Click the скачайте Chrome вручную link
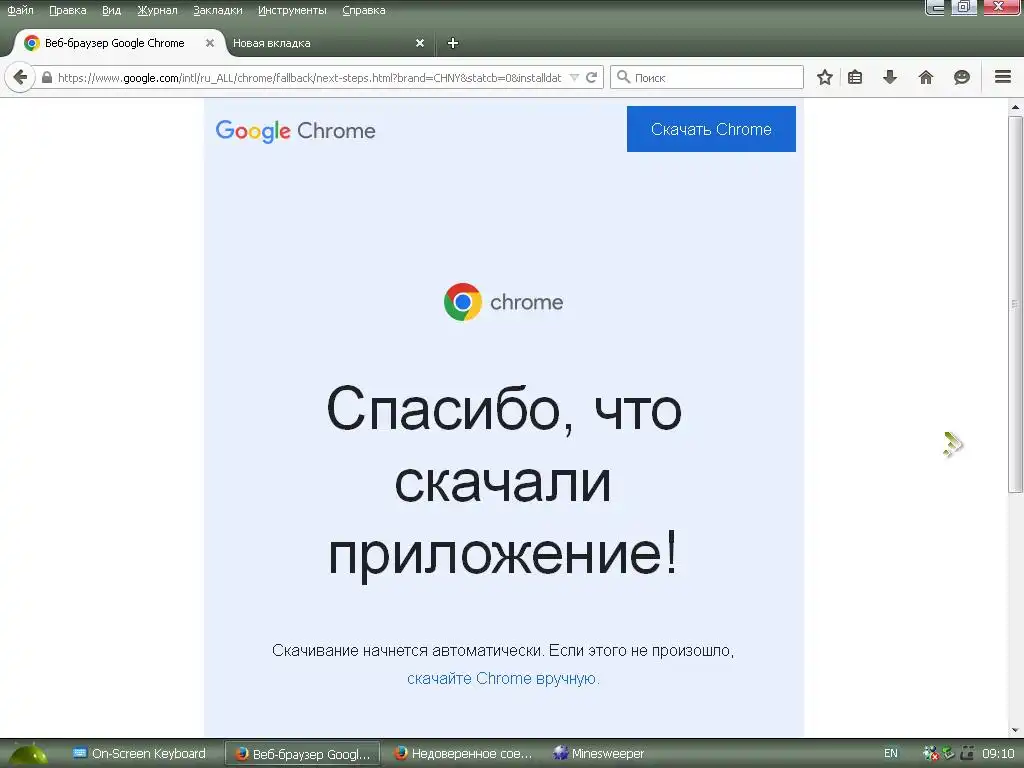 coord(503,679)
